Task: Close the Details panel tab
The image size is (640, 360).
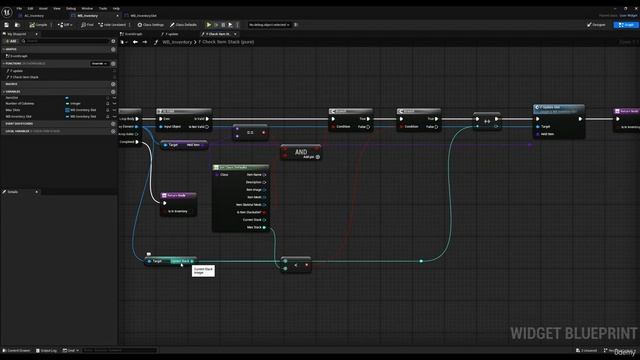Action: coord(36,192)
